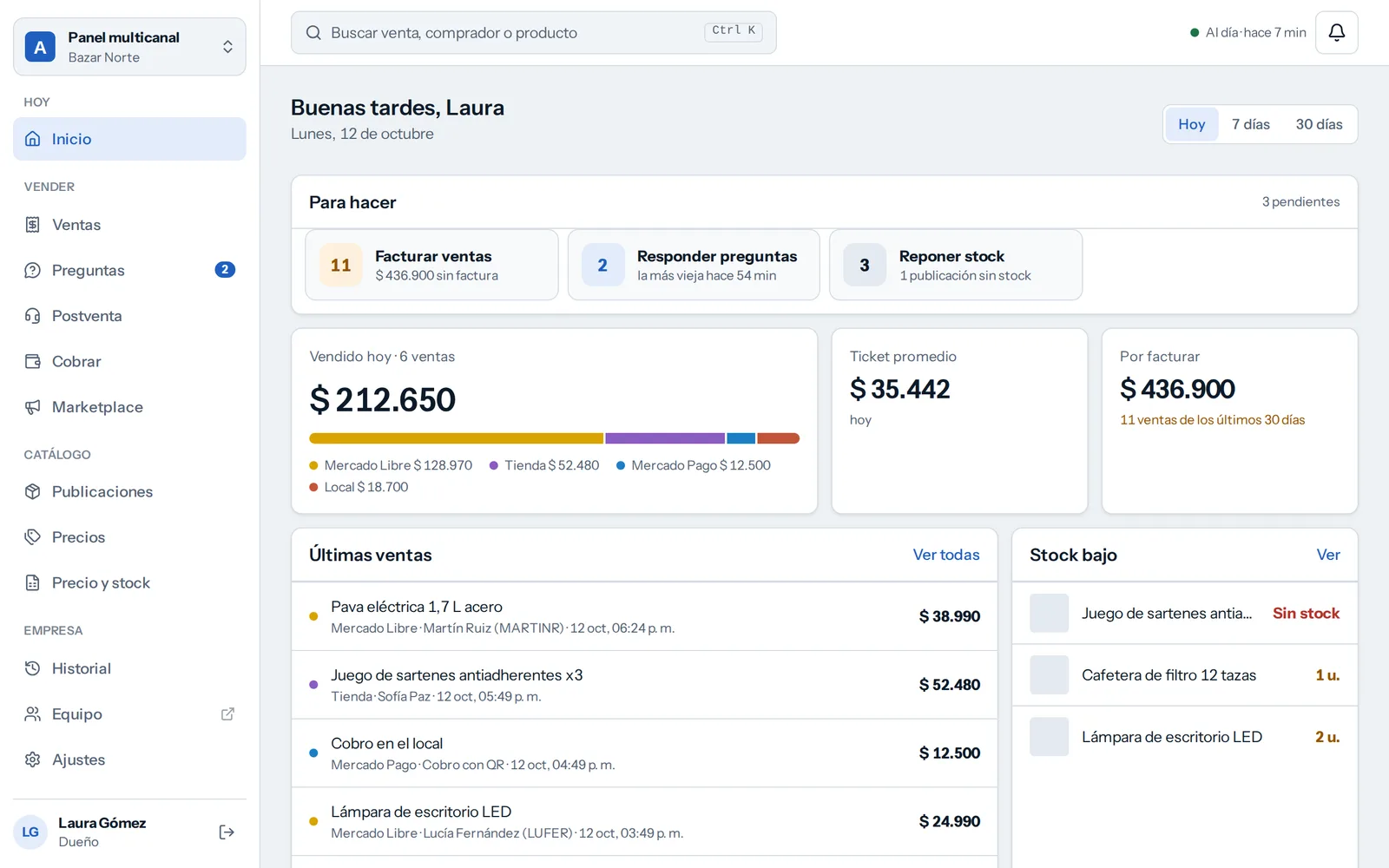The width and height of the screenshot is (1389, 868).
Task: Switch to the 7 días period
Action: [x=1250, y=124]
